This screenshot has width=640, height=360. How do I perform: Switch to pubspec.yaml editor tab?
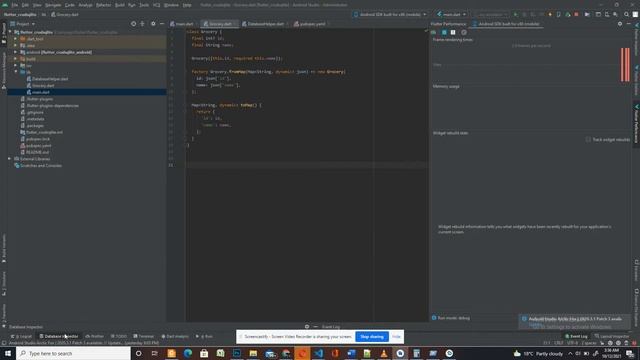coord(310,24)
